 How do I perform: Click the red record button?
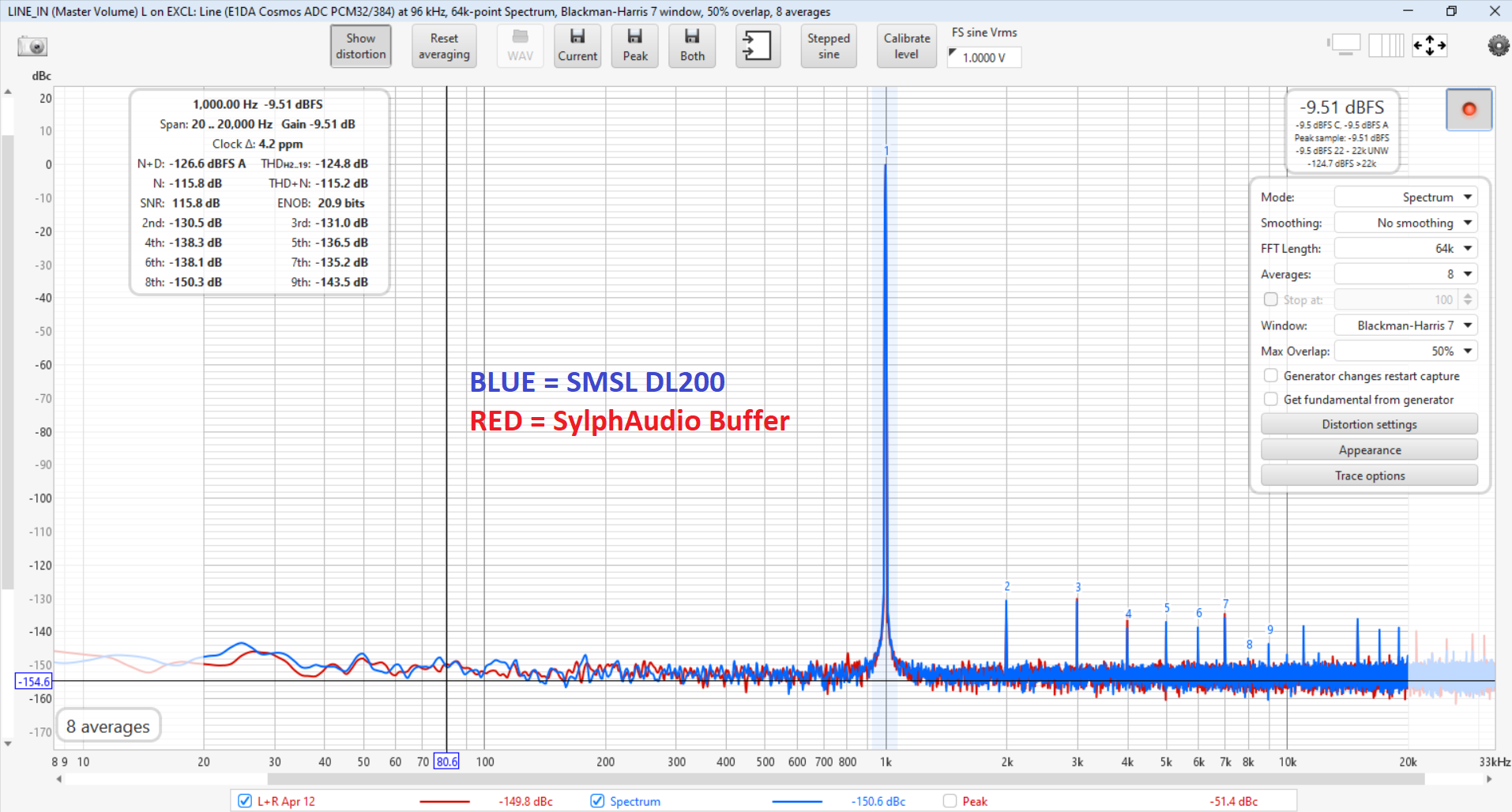coord(1469,109)
